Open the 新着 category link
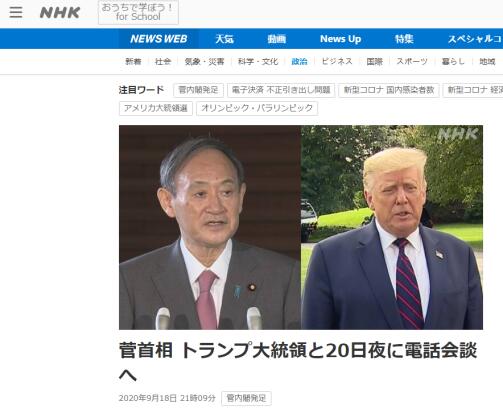This screenshot has width=503, height=411. [x=133, y=61]
